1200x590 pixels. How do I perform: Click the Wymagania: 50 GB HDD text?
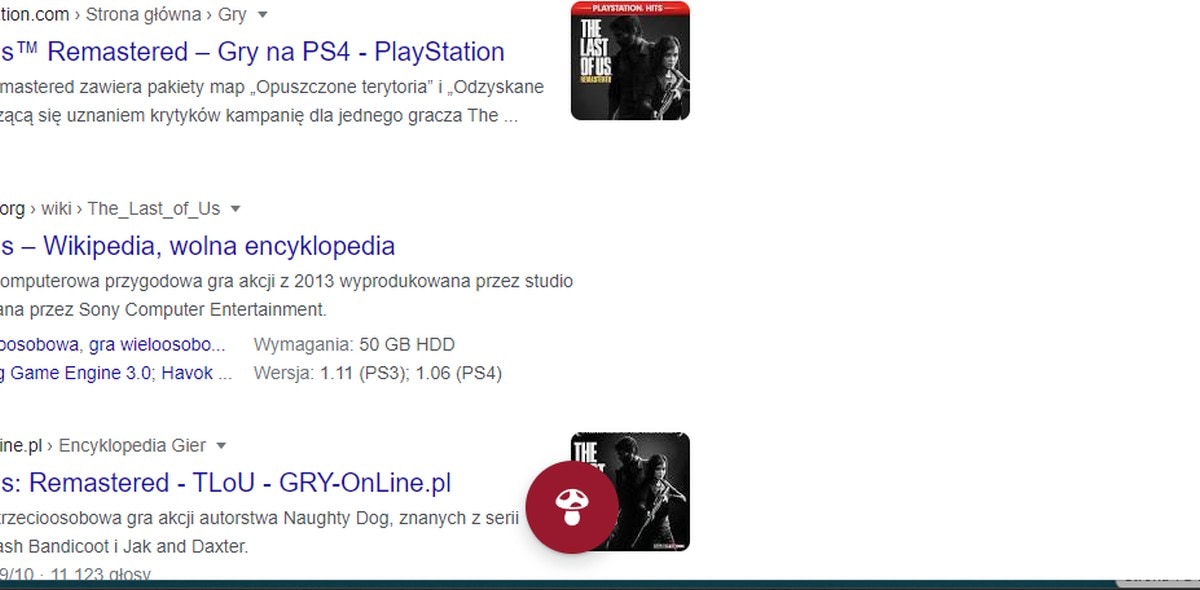point(354,345)
